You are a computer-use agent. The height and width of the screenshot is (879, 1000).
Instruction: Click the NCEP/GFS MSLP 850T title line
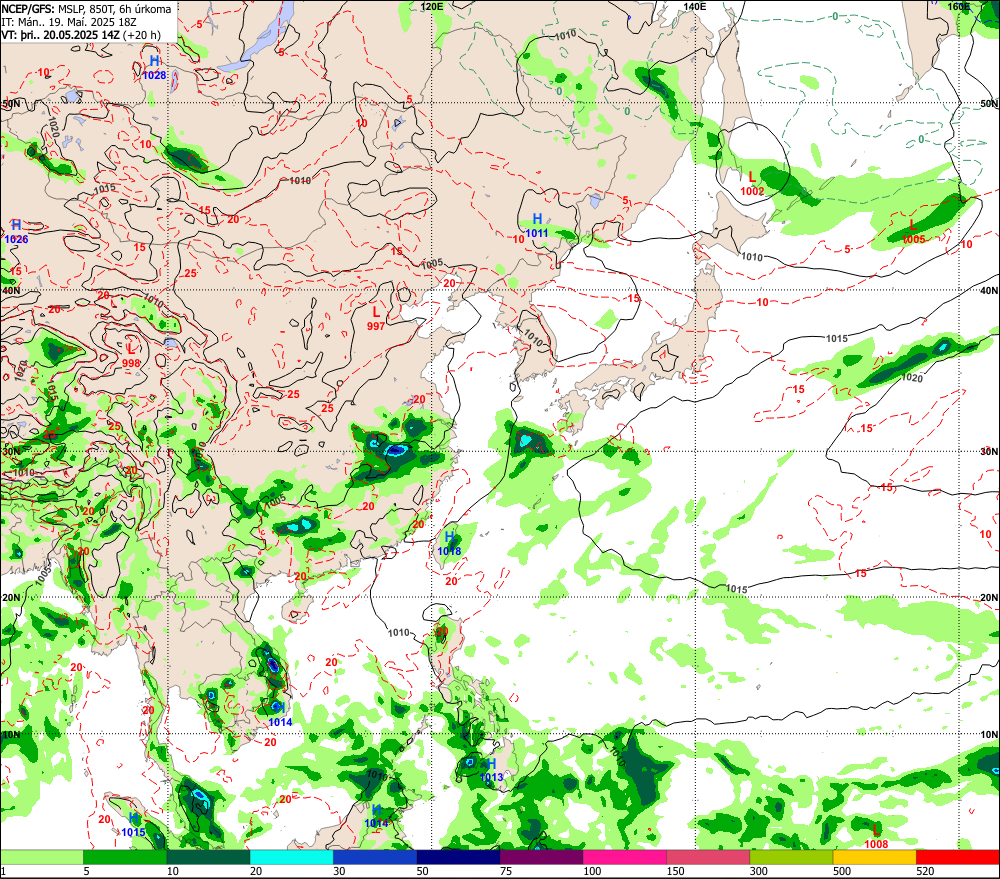click(86, 8)
